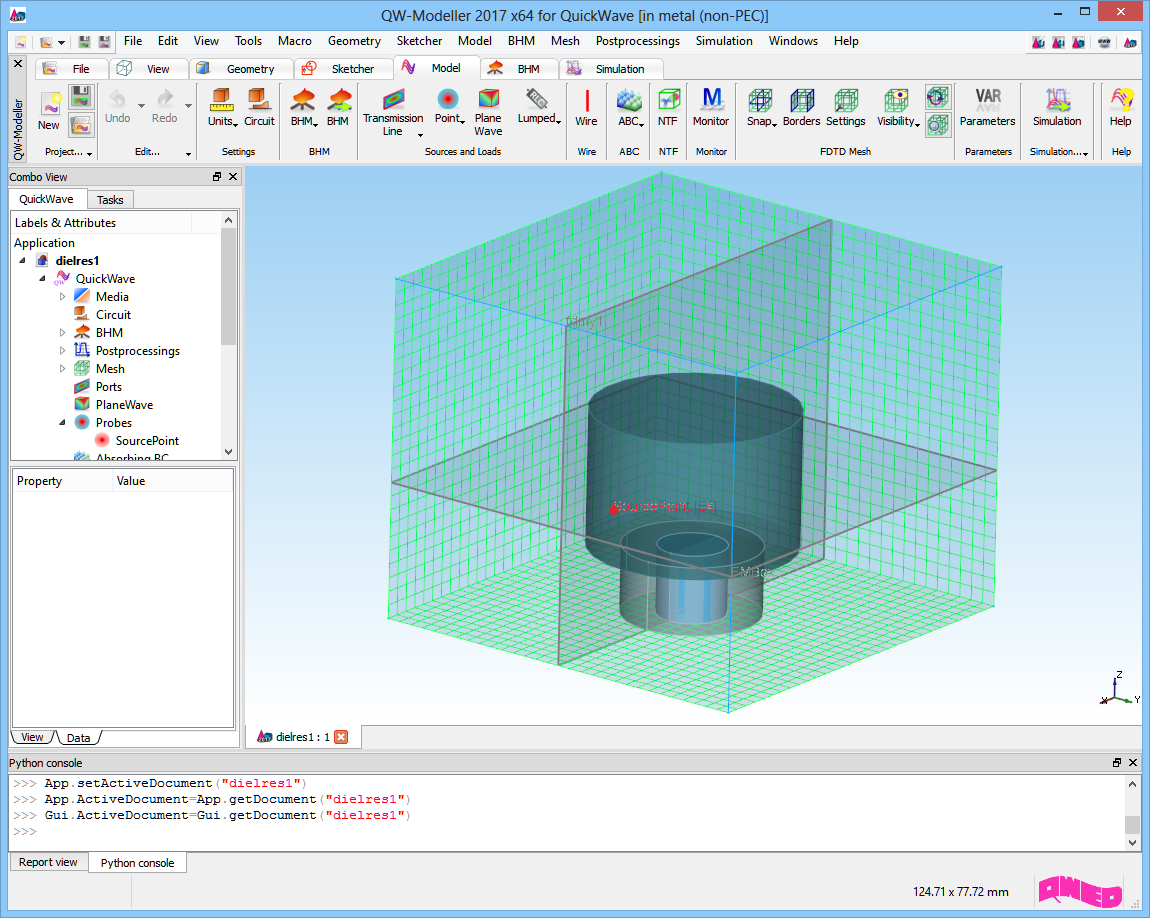
Task: Expand the BHM tree node
Action: click(x=62, y=333)
